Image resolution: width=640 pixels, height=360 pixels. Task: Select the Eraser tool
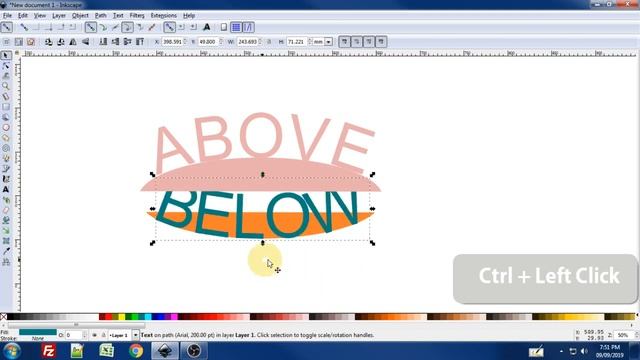6,210
